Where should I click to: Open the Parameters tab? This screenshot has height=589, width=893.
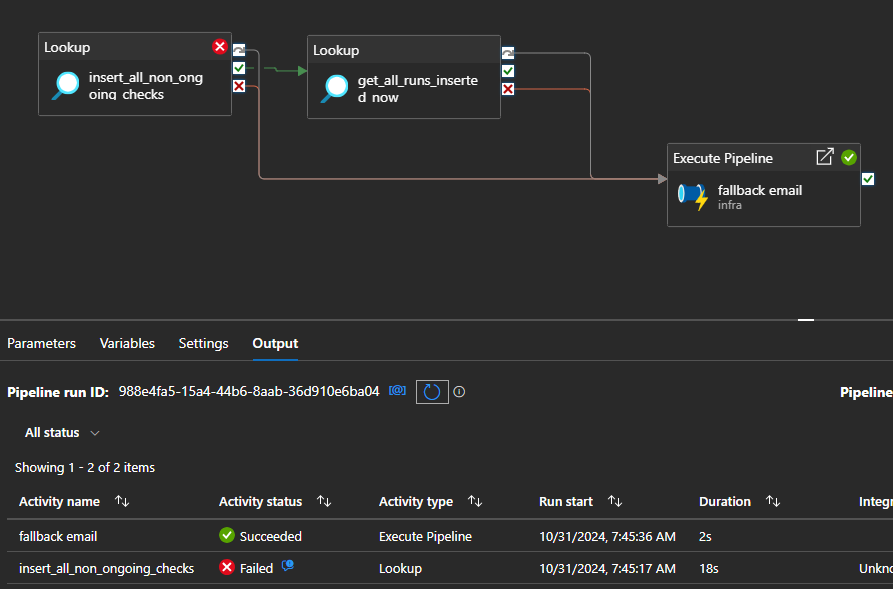[41, 343]
